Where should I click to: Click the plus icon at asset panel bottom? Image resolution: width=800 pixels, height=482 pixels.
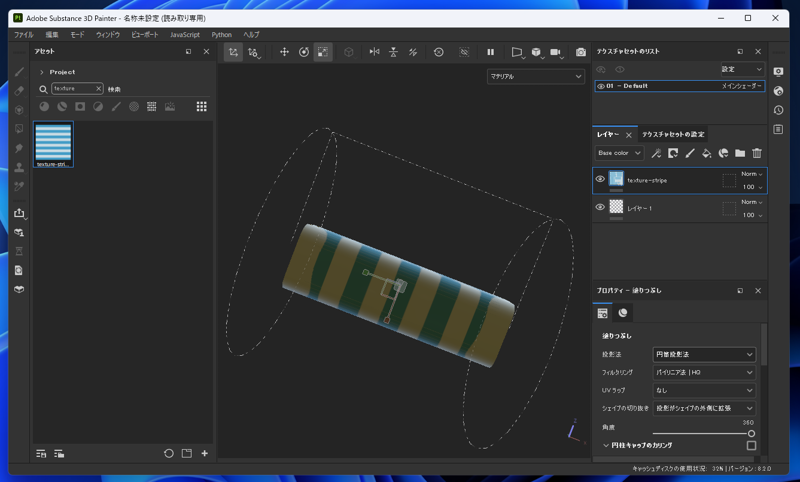point(204,453)
